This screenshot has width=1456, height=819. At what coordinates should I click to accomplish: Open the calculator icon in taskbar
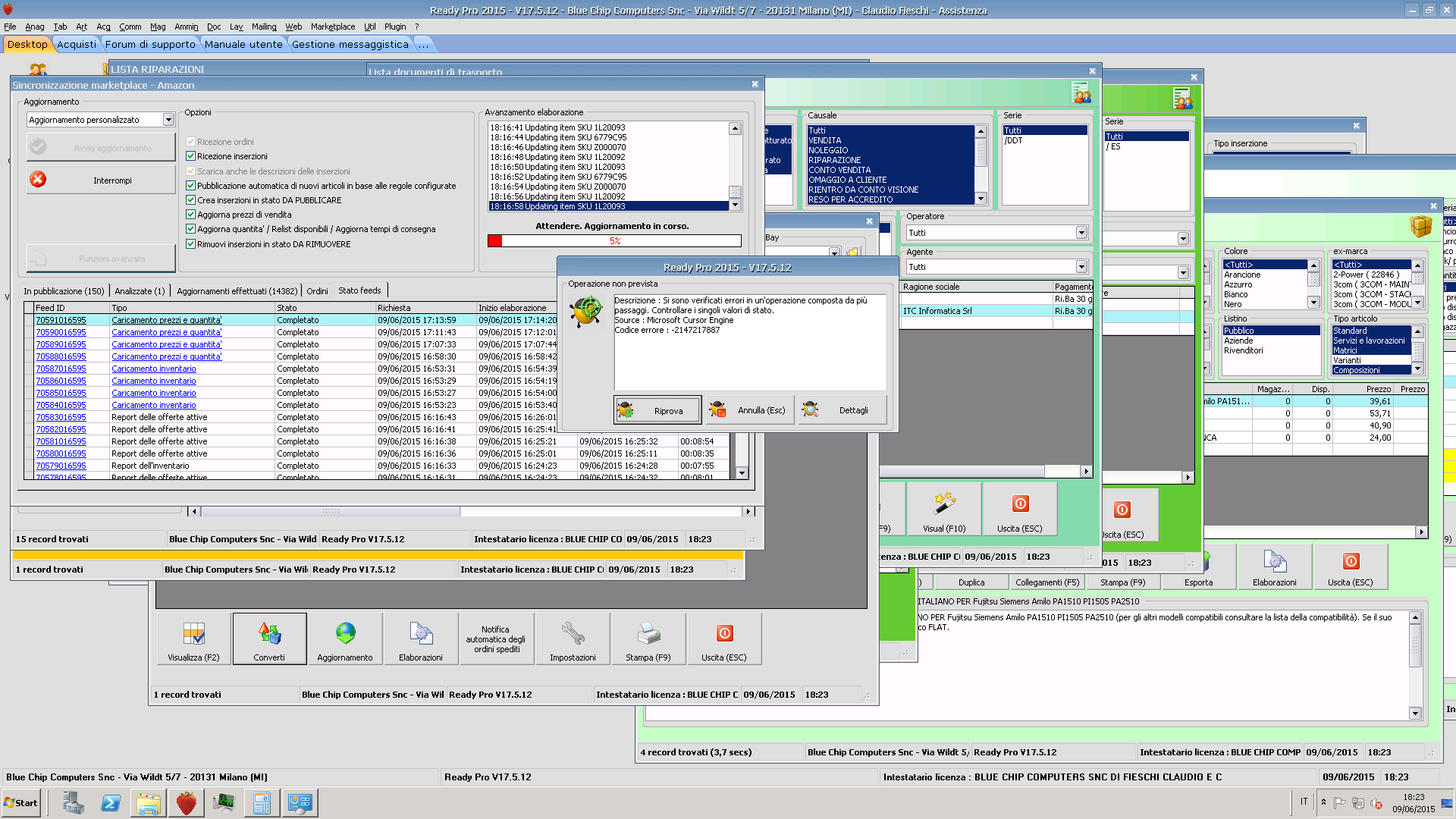[x=262, y=803]
